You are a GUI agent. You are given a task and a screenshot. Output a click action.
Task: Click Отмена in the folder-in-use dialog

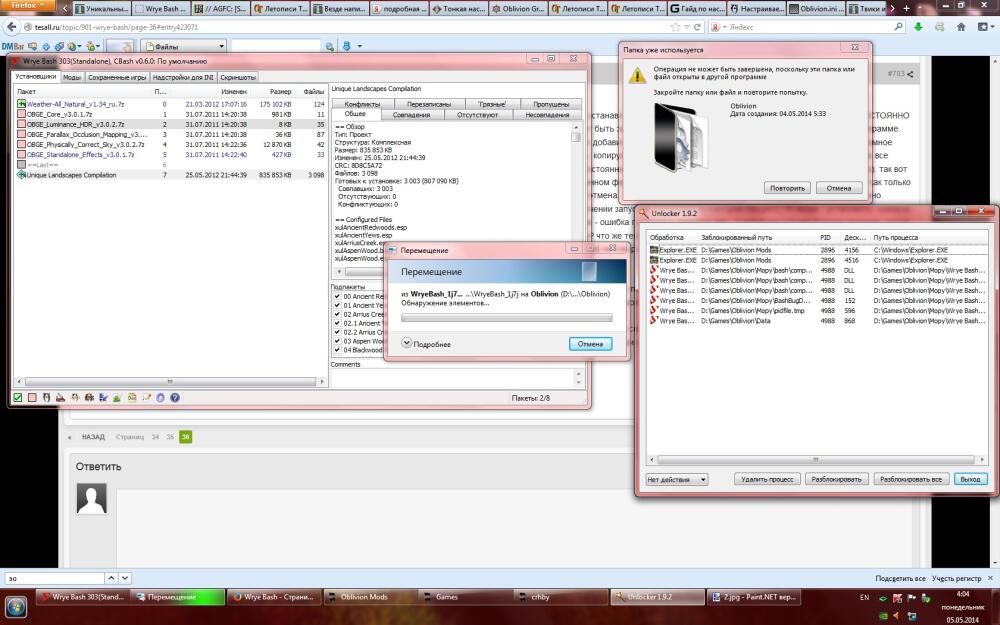[x=839, y=188]
